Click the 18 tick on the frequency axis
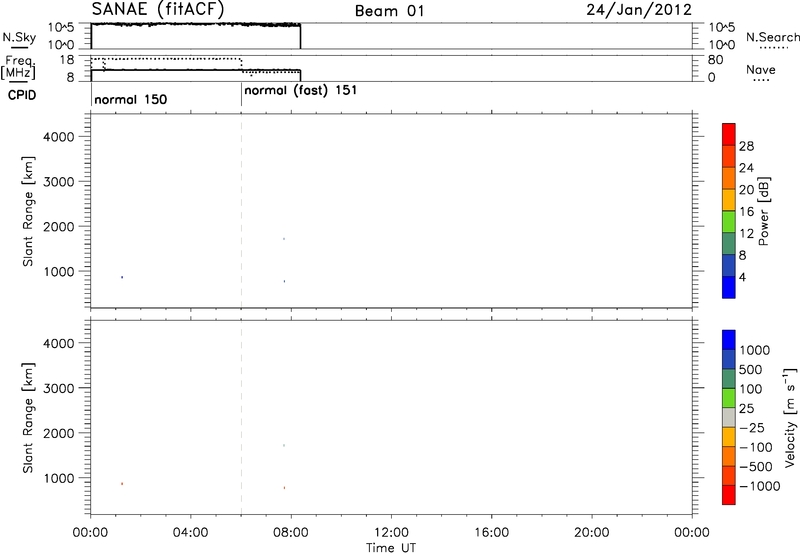This screenshot has width=800, height=554. click(67, 60)
